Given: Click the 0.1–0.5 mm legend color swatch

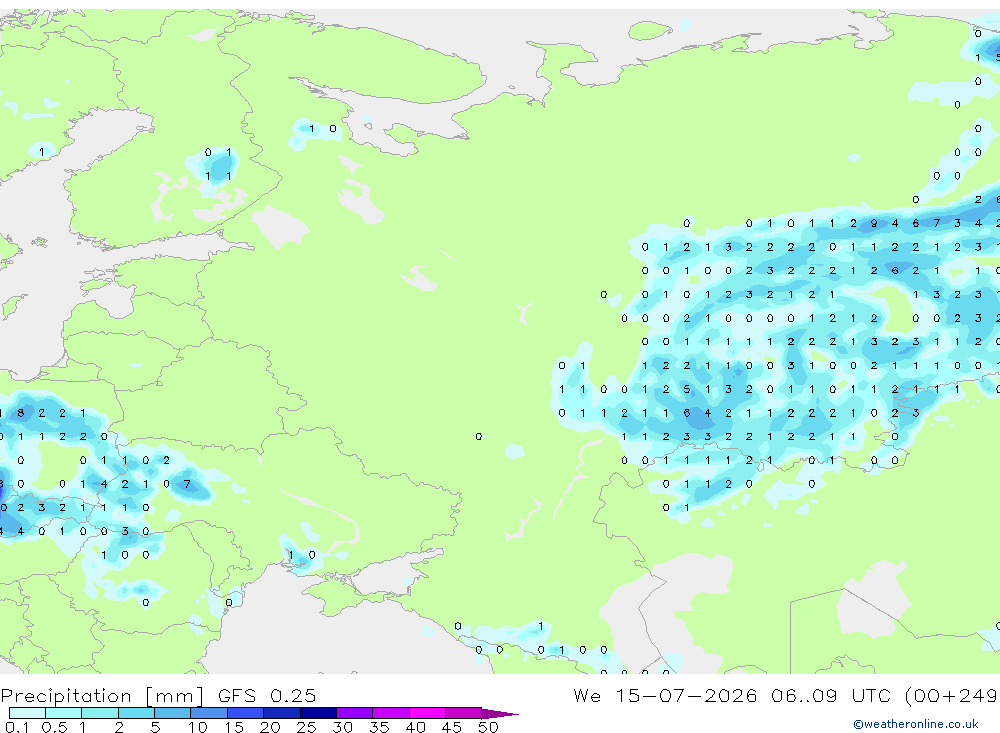Looking at the screenshot, I should [27, 713].
